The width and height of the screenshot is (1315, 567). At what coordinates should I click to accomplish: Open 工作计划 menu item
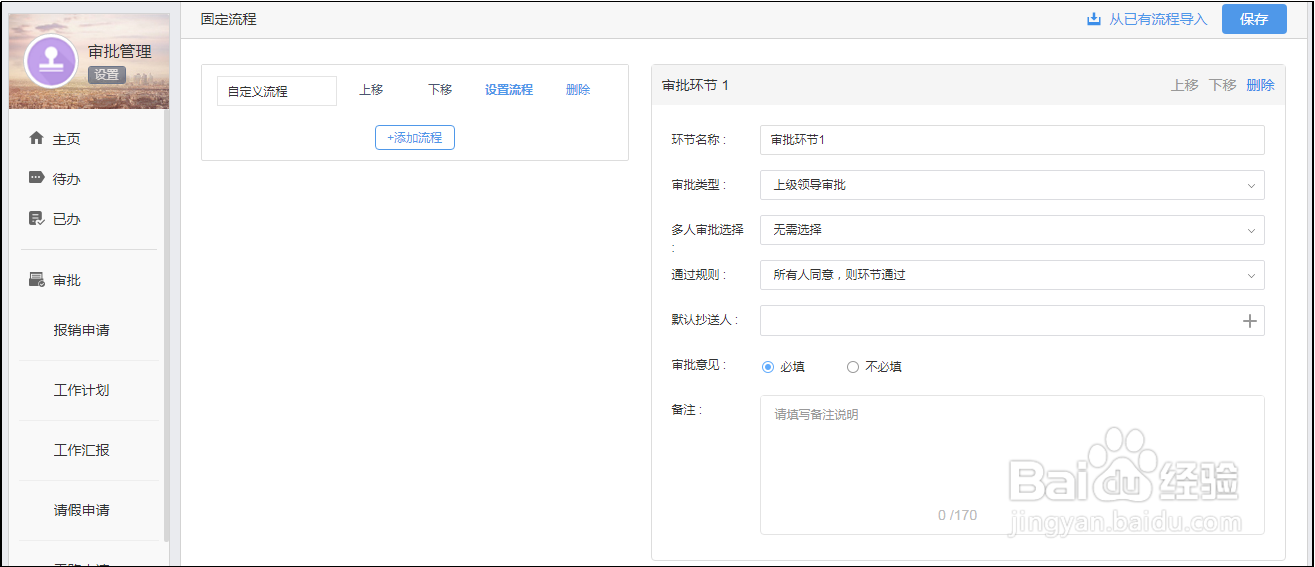pyautogui.click(x=82, y=390)
